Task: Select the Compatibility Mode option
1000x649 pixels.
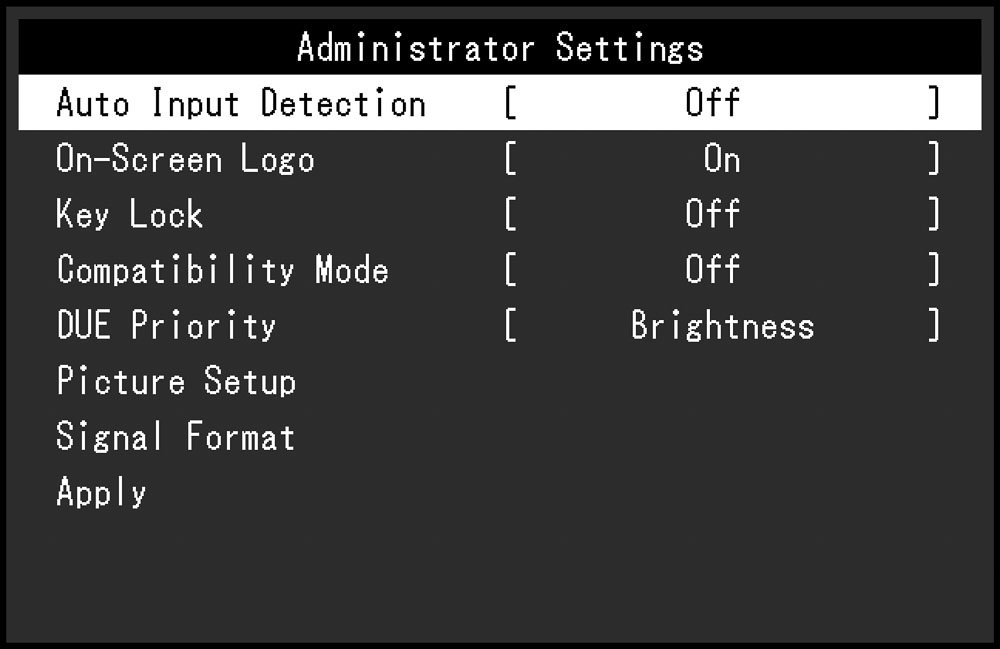Action: click(x=223, y=269)
